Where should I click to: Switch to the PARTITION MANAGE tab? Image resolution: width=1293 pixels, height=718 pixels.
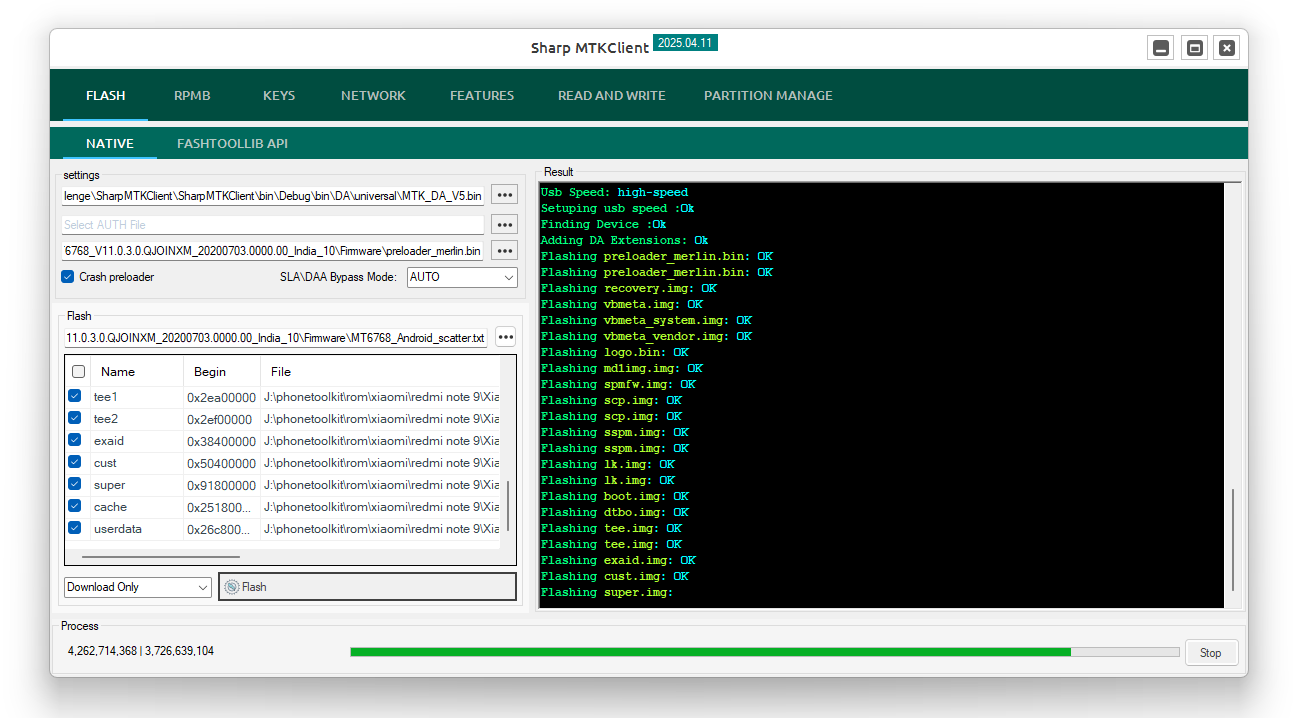(768, 96)
